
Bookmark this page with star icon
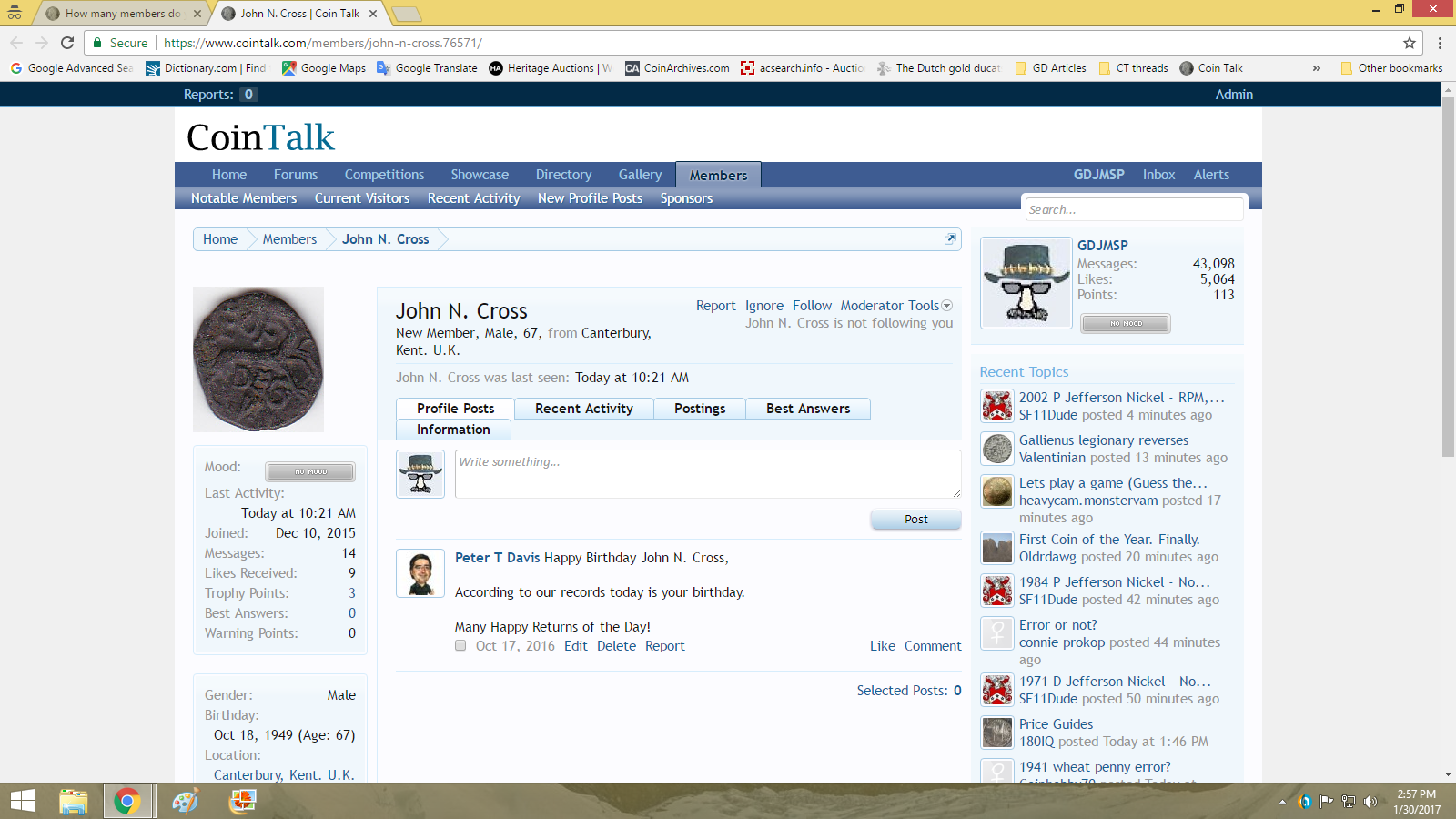click(x=1410, y=43)
